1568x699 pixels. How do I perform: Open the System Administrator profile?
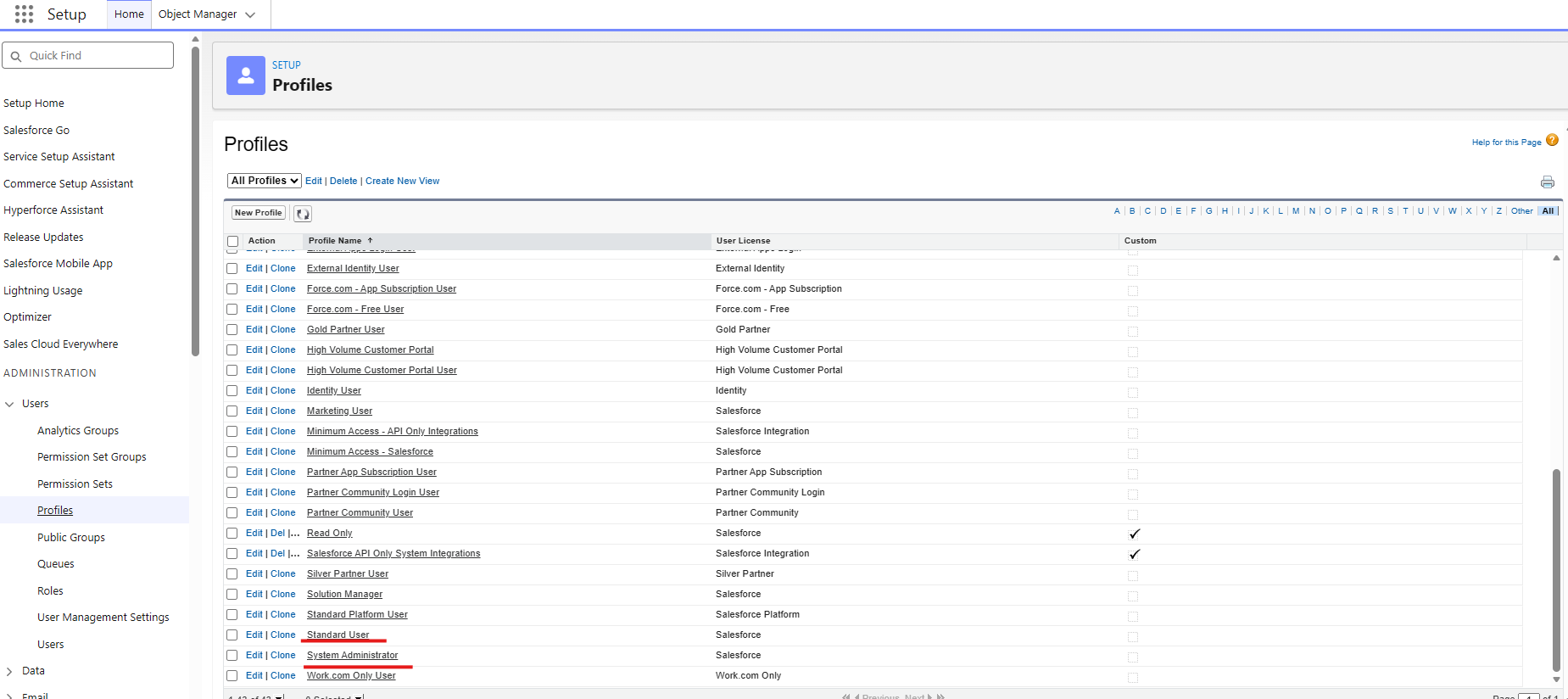click(352, 656)
